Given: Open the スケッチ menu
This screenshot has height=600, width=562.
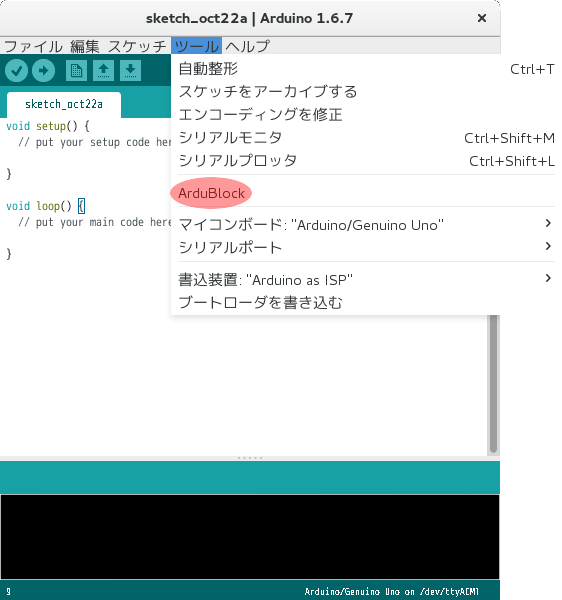Looking at the screenshot, I should click(137, 46).
